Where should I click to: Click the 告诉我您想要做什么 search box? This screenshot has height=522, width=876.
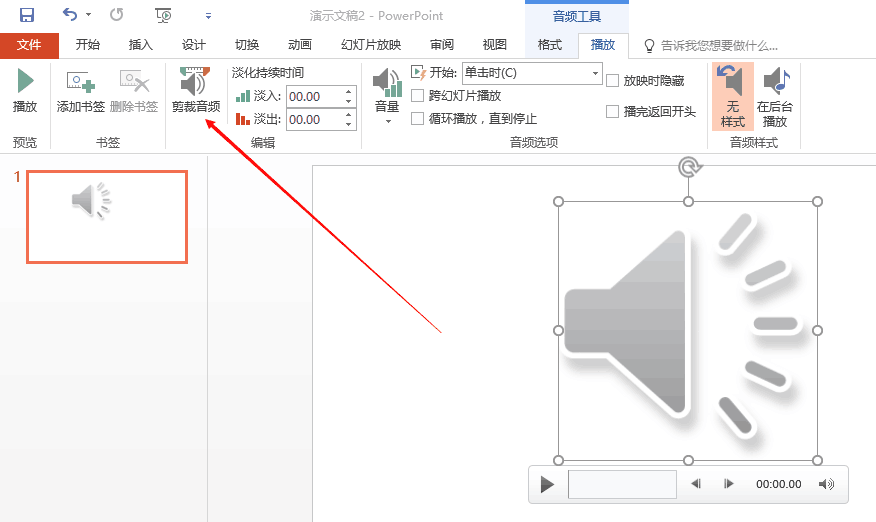(x=719, y=46)
